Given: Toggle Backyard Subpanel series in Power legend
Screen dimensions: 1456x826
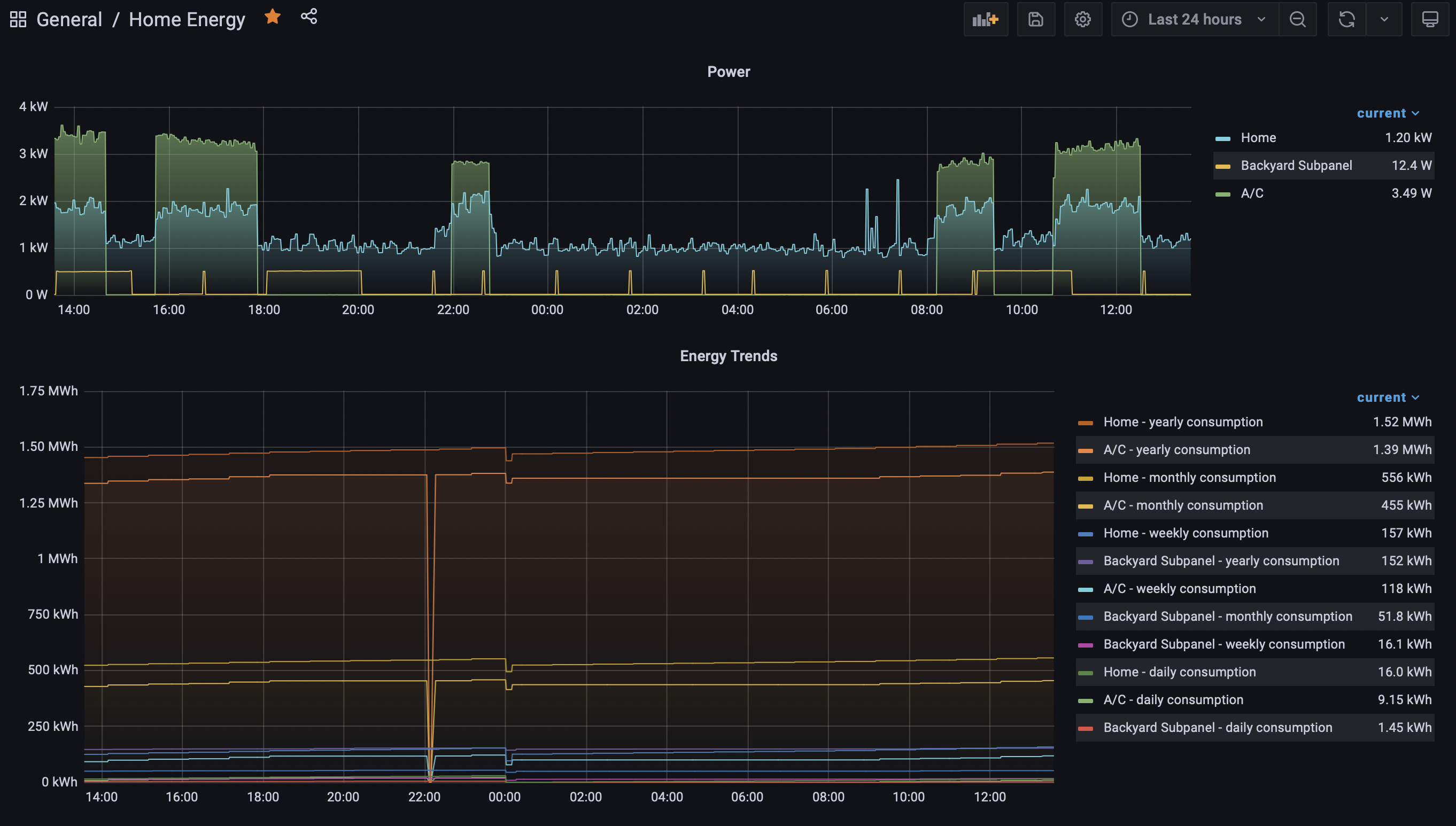Looking at the screenshot, I should (1296, 166).
